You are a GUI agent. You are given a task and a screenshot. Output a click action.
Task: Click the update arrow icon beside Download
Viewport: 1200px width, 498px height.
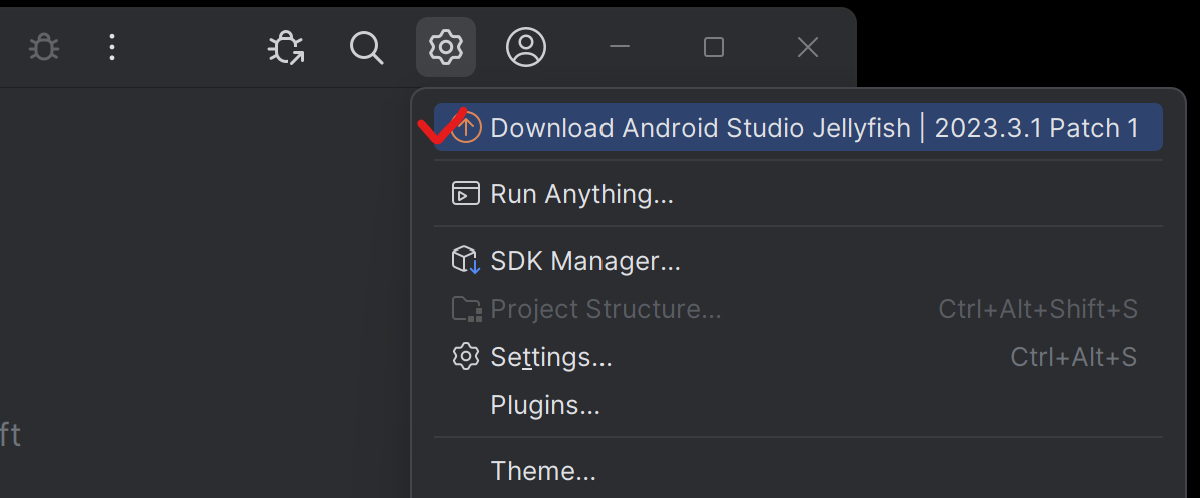coord(466,127)
